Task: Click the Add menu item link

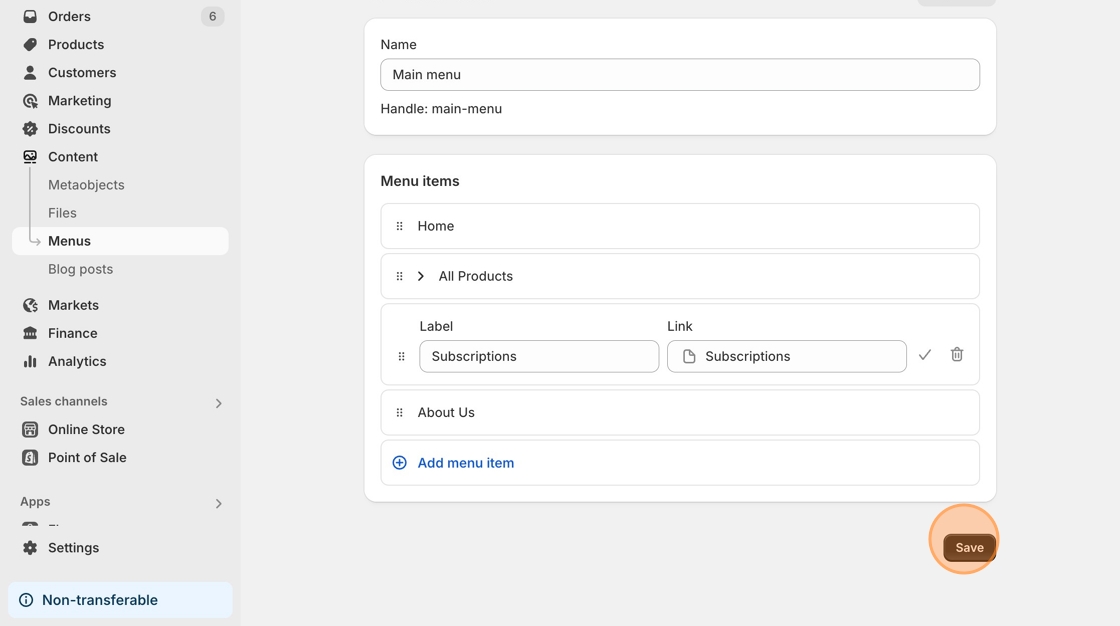Action: click(x=466, y=463)
